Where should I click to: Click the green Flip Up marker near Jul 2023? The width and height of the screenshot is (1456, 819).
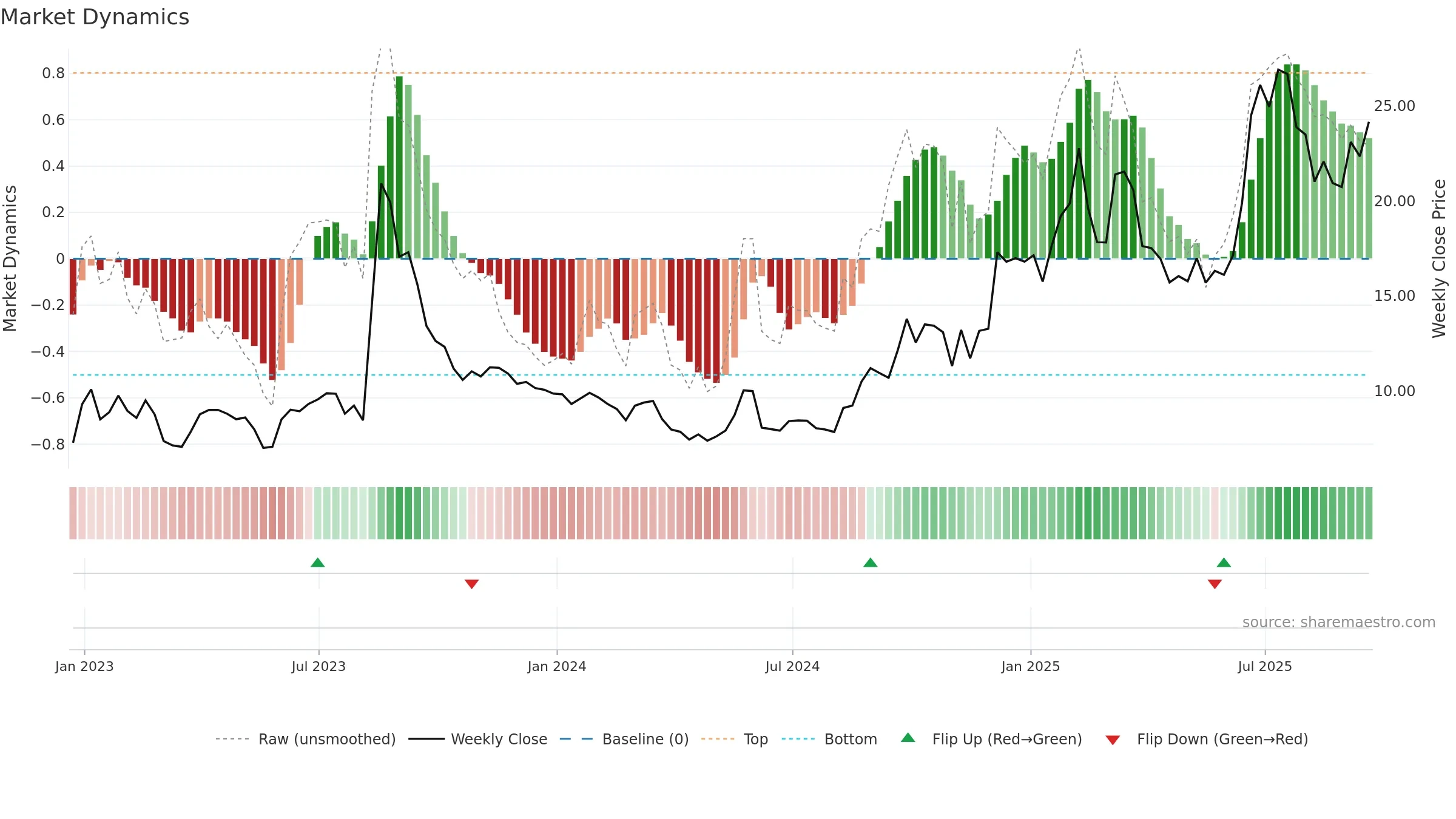point(317,562)
